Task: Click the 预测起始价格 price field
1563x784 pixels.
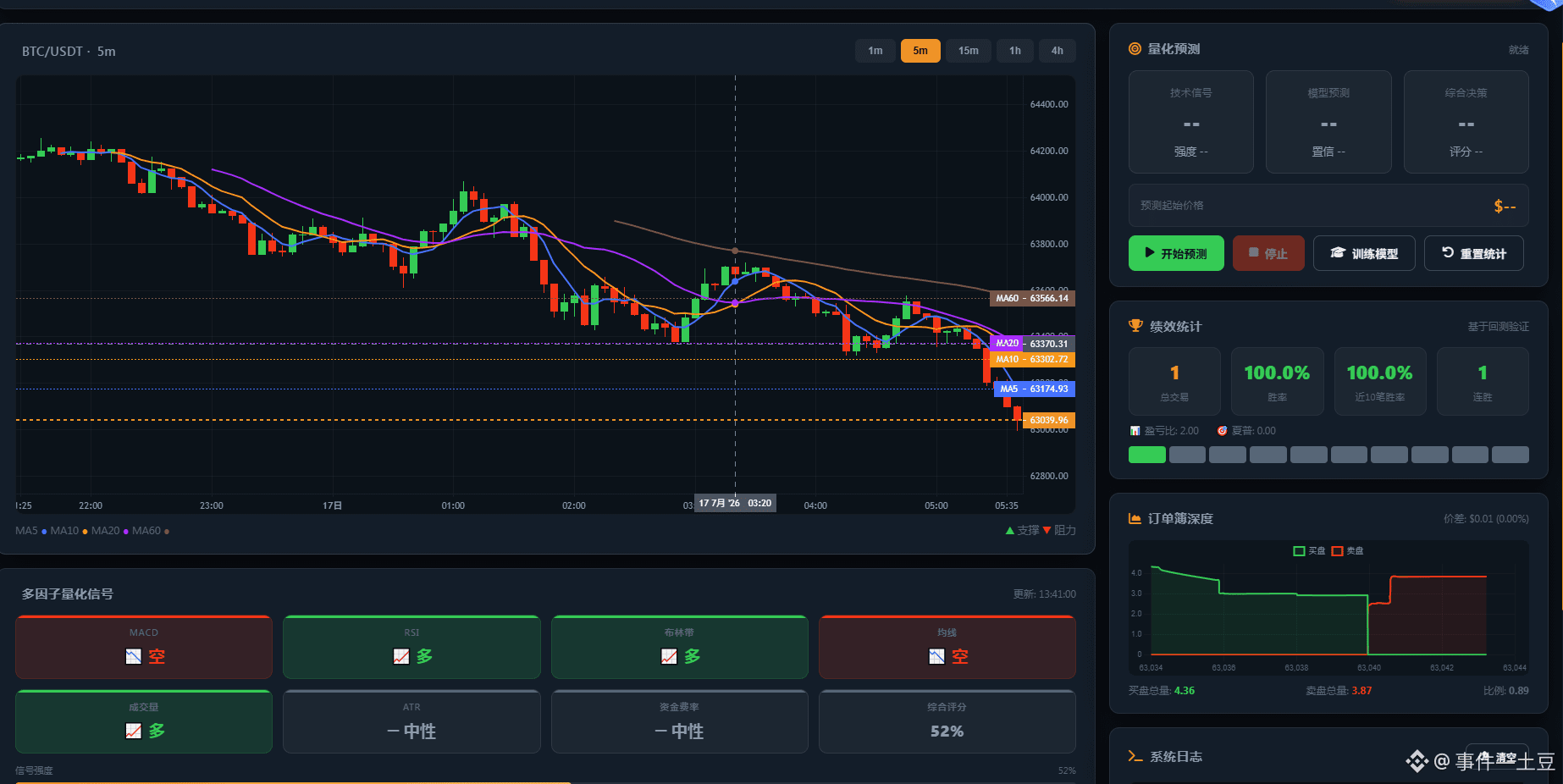Action: coord(1328,206)
